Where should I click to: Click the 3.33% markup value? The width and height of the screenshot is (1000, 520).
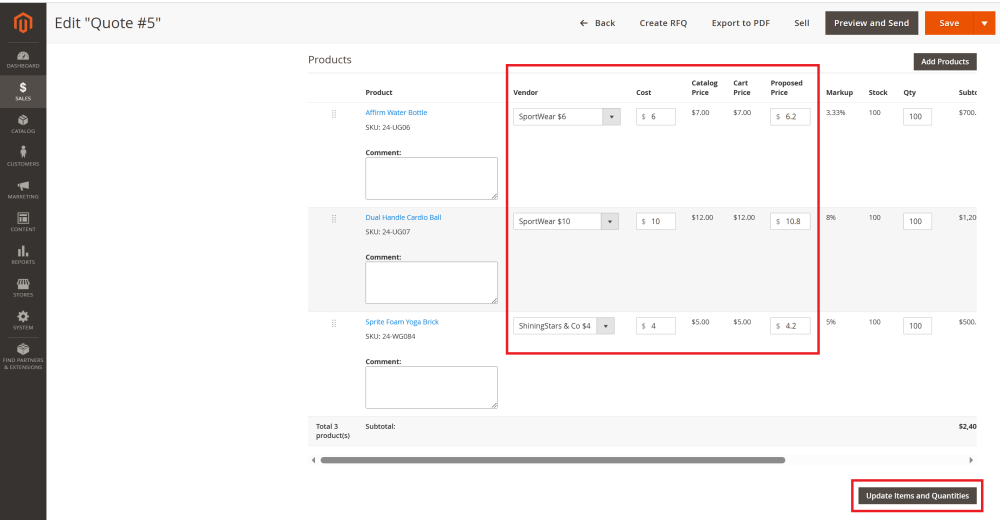click(x=835, y=112)
